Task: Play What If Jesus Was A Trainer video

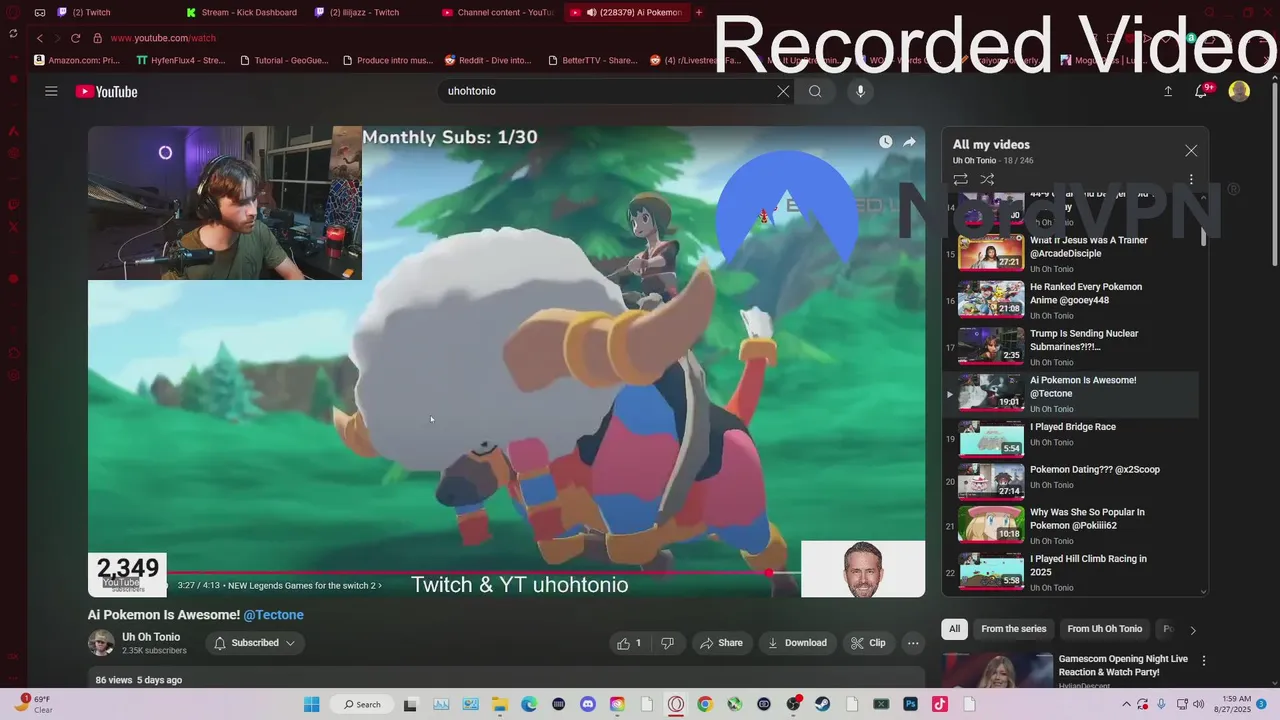Action: (x=1071, y=254)
